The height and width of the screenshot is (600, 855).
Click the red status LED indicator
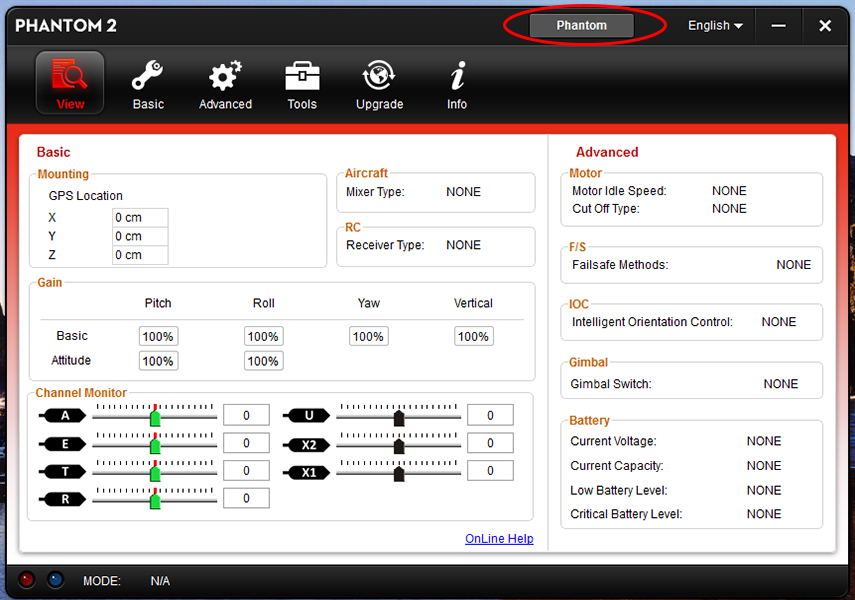[x=26, y=580]
